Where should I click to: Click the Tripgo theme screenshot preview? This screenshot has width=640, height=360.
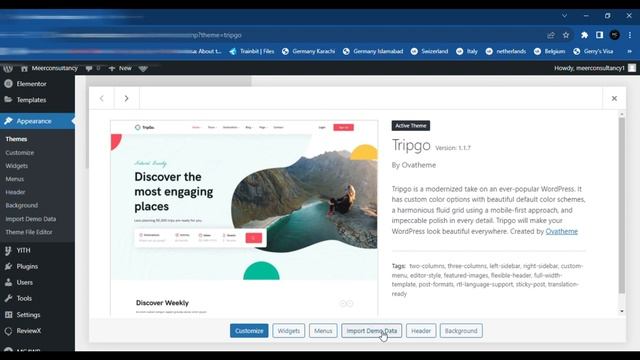click(244, 217)
